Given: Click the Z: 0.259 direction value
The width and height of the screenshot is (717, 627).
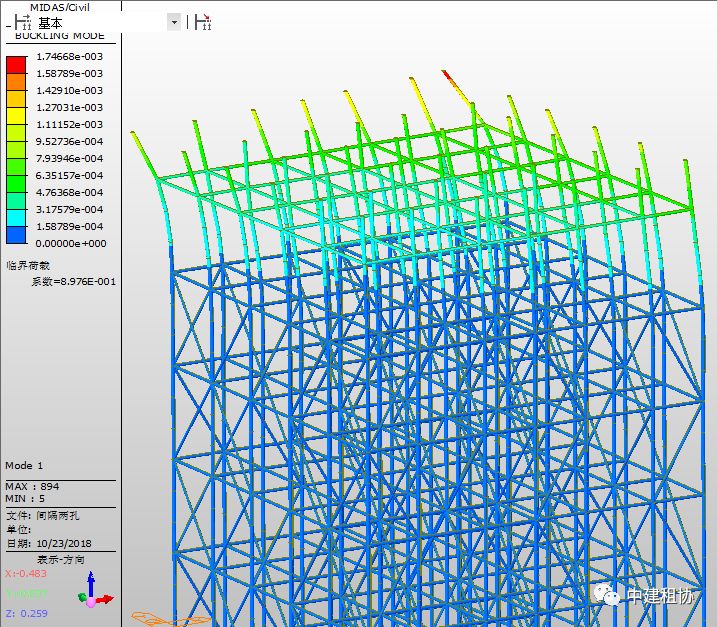Looking at the screenshot, I should click(27, 613).
